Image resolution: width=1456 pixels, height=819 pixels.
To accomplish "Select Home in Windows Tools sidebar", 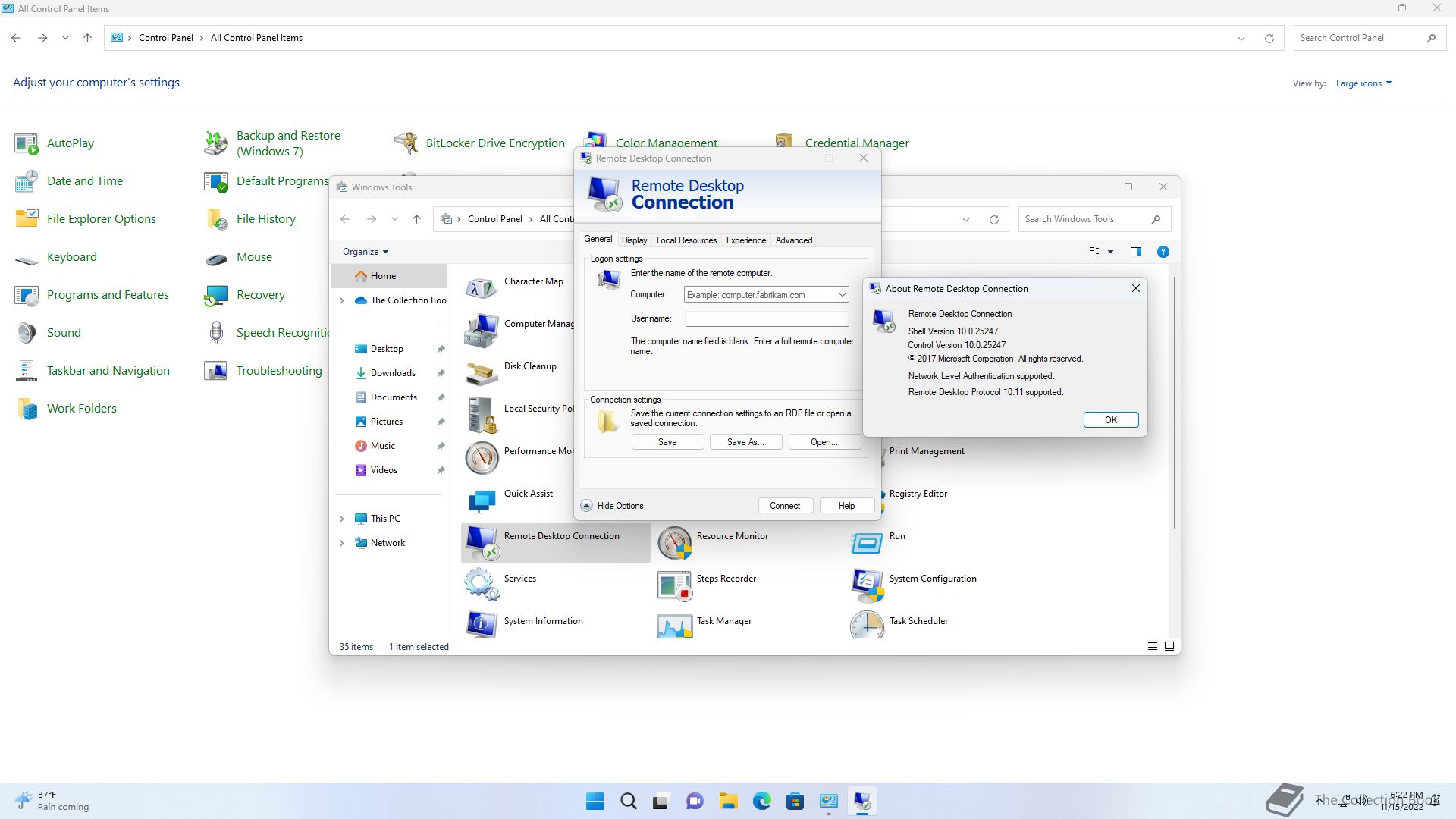I will (x=389, y=276).
